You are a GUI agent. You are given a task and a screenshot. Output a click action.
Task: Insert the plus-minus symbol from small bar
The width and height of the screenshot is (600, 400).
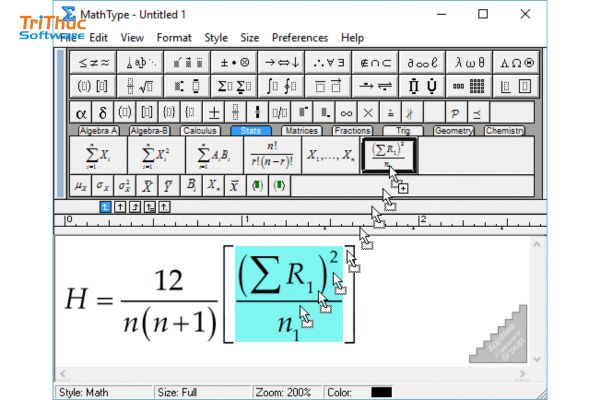click(214, 113)
